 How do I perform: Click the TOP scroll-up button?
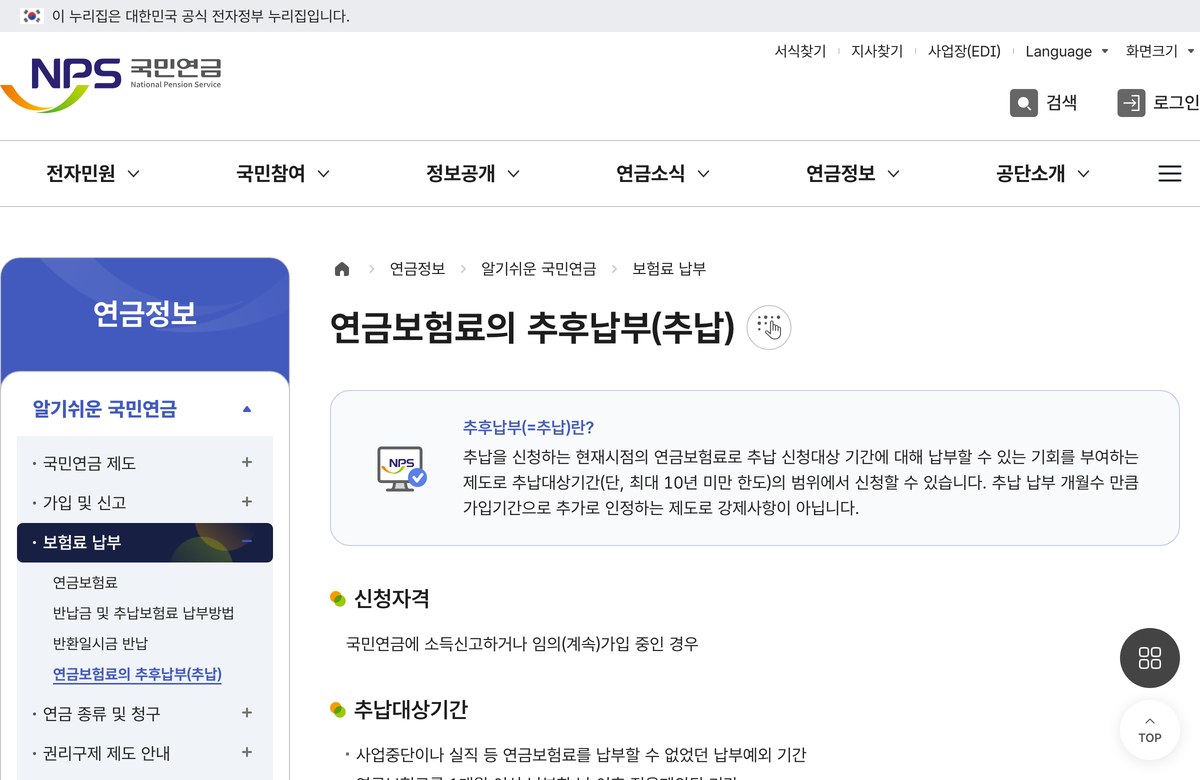point(1150,730)
